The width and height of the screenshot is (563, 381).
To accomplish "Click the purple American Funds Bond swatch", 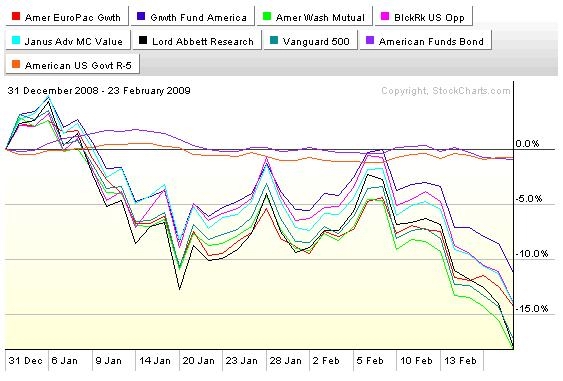I will [x=370, y=40].
